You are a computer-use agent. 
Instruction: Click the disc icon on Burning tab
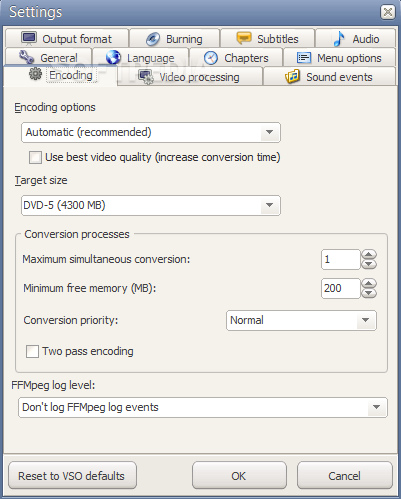click(x=153, y=39)
